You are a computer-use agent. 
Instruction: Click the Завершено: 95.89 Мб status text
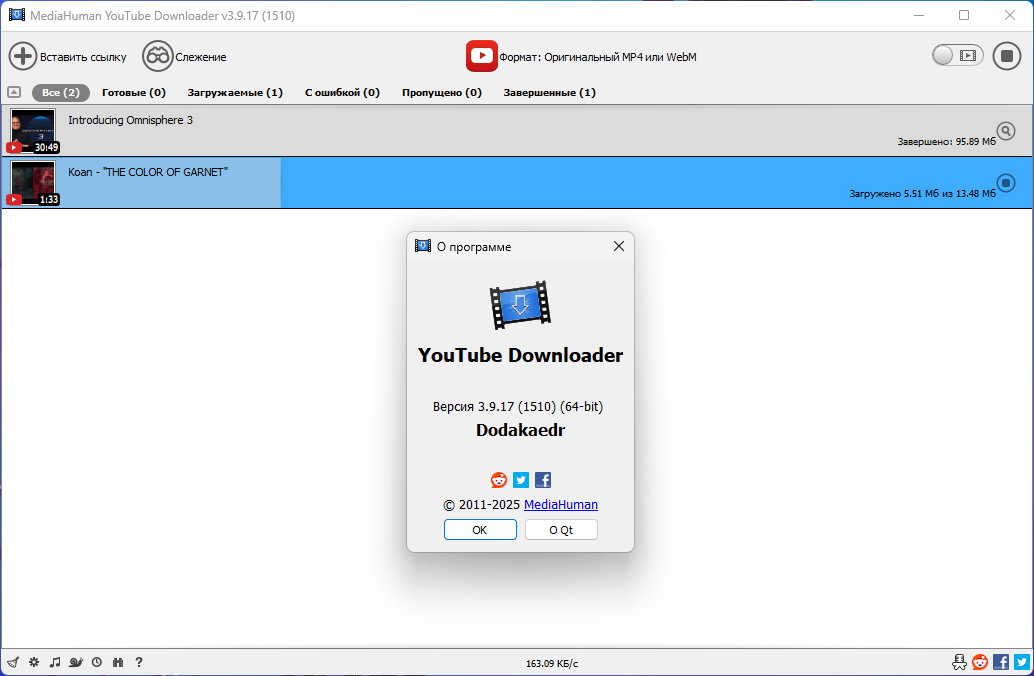(946, 142)
